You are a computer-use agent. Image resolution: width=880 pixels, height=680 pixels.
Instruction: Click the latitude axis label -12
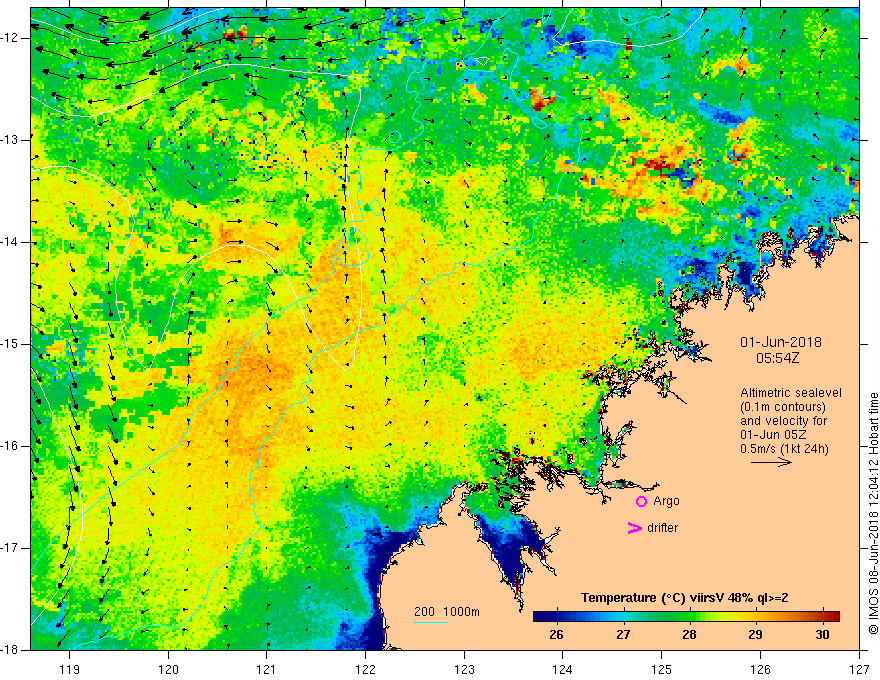coord(10,38)
